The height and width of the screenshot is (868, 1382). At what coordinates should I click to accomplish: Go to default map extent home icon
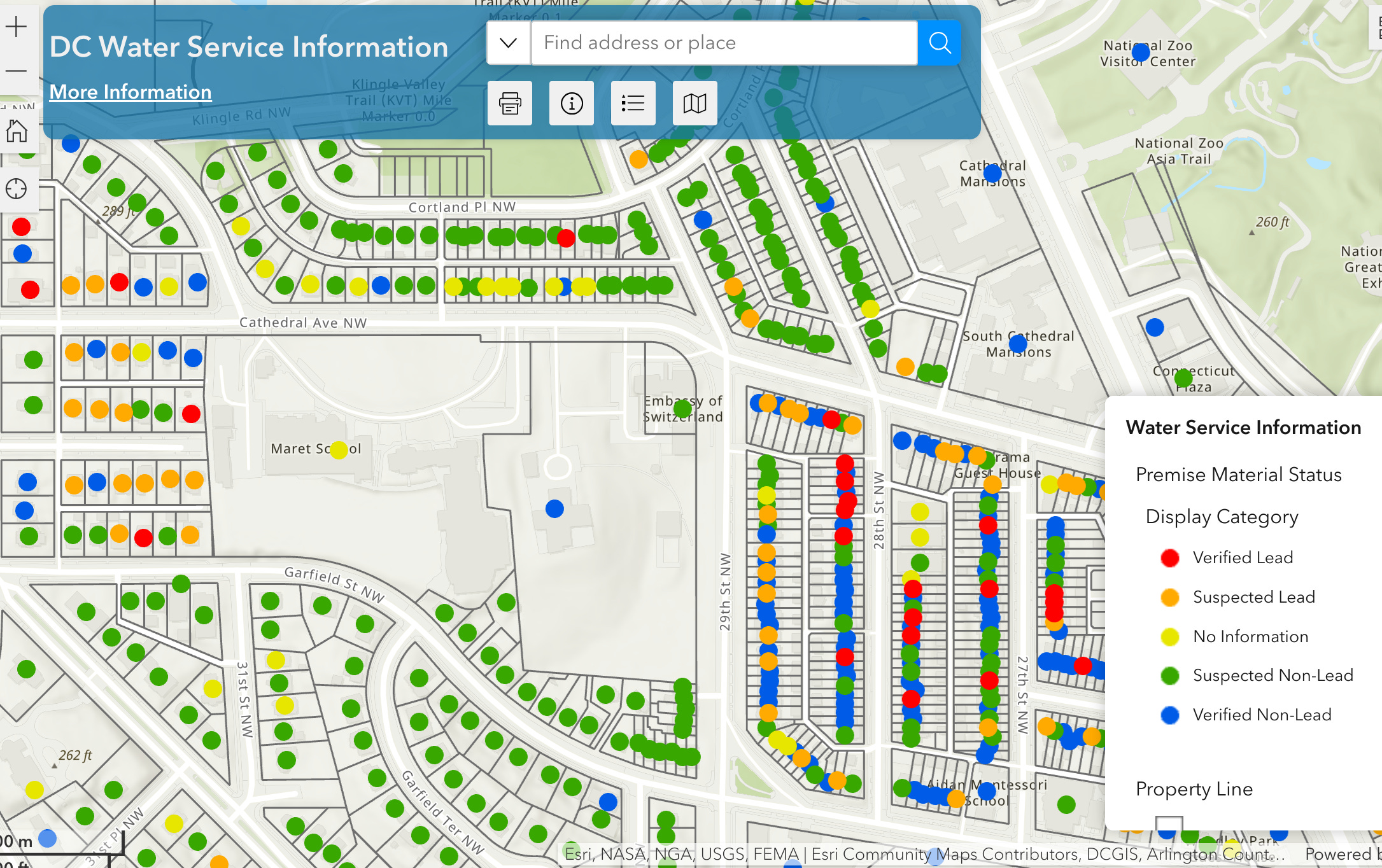(x=17, y=131)
